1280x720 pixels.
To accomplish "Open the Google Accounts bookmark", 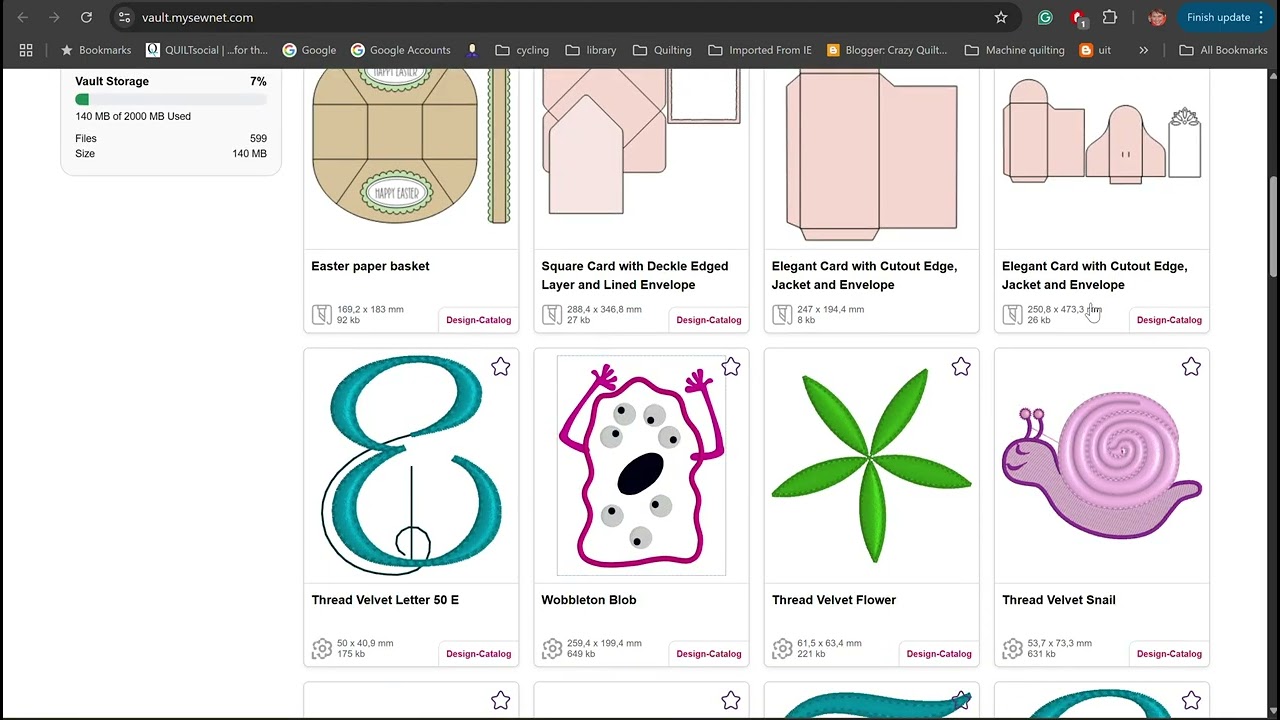I will pyautogui.click(x=400, y=50).
